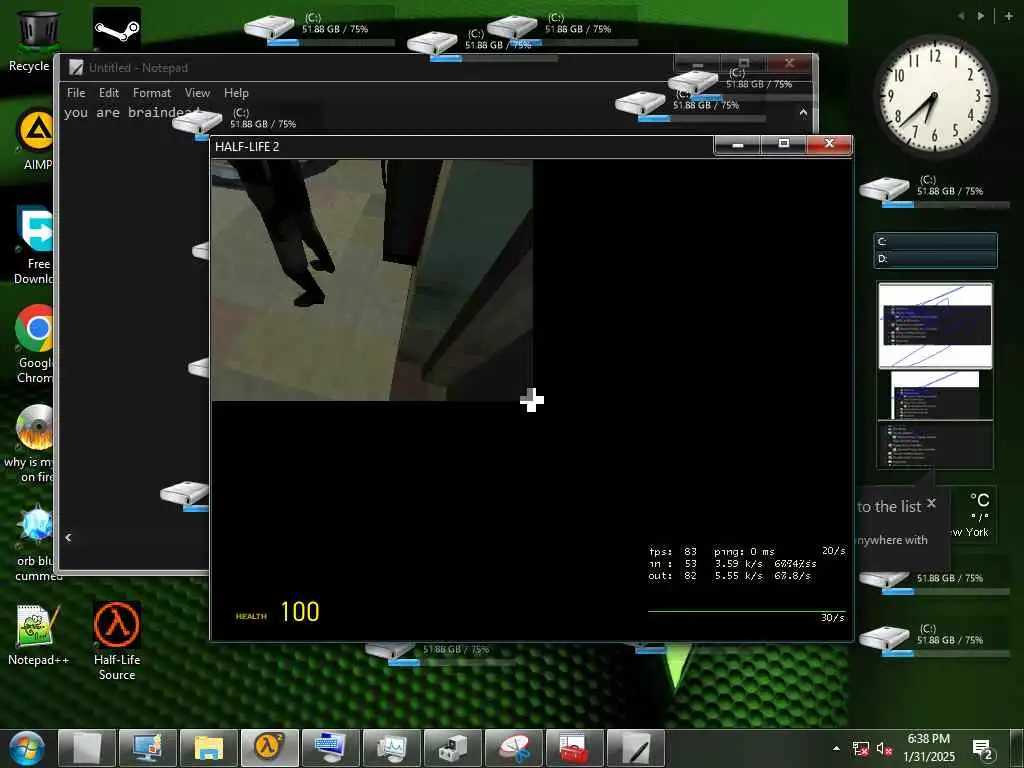Click the health value 100 in the game
Screen dimensions: 1024x768
click(x=300, y=612)
